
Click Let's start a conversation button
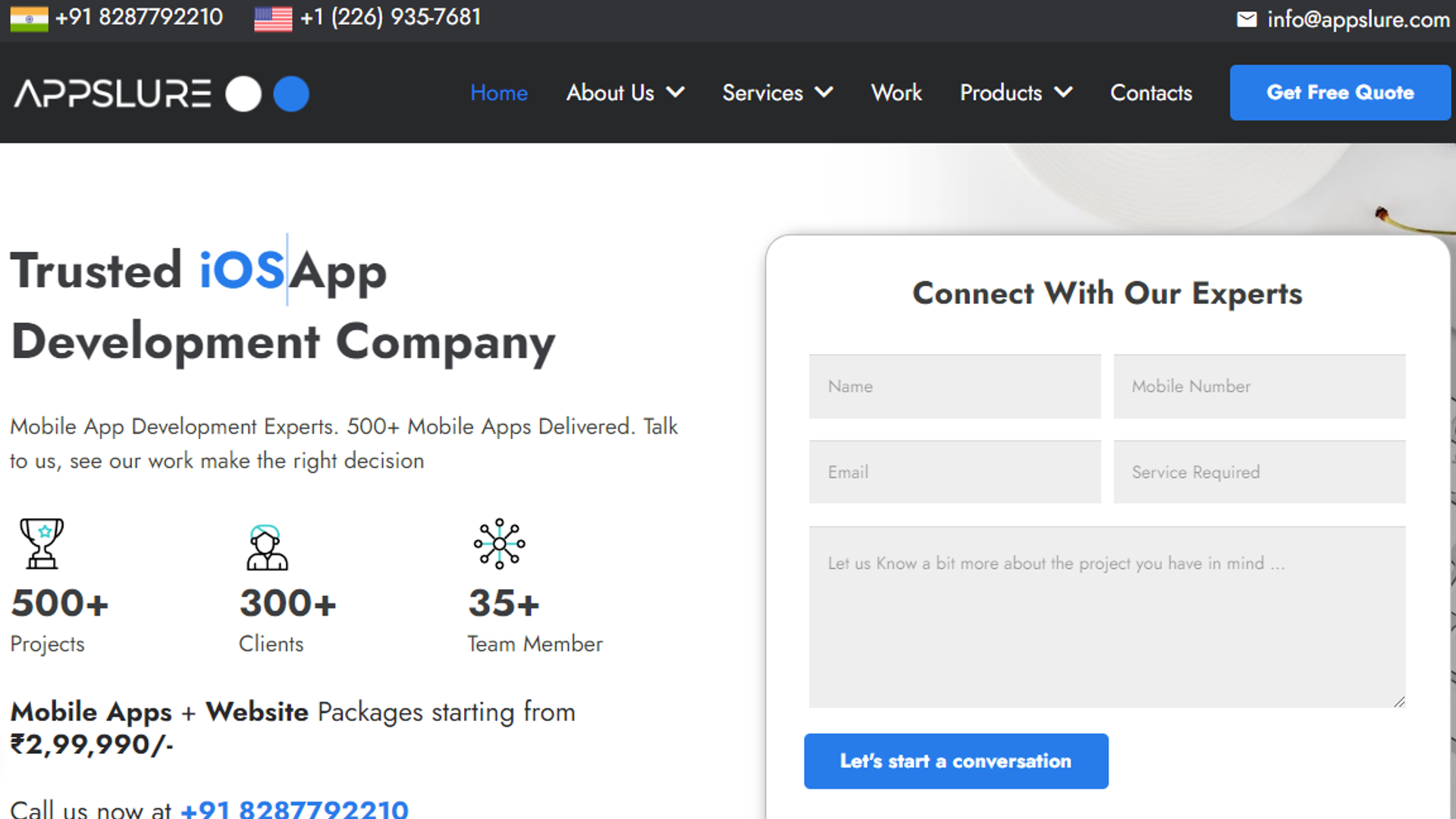pyautogui.click(x=956, y=761)
